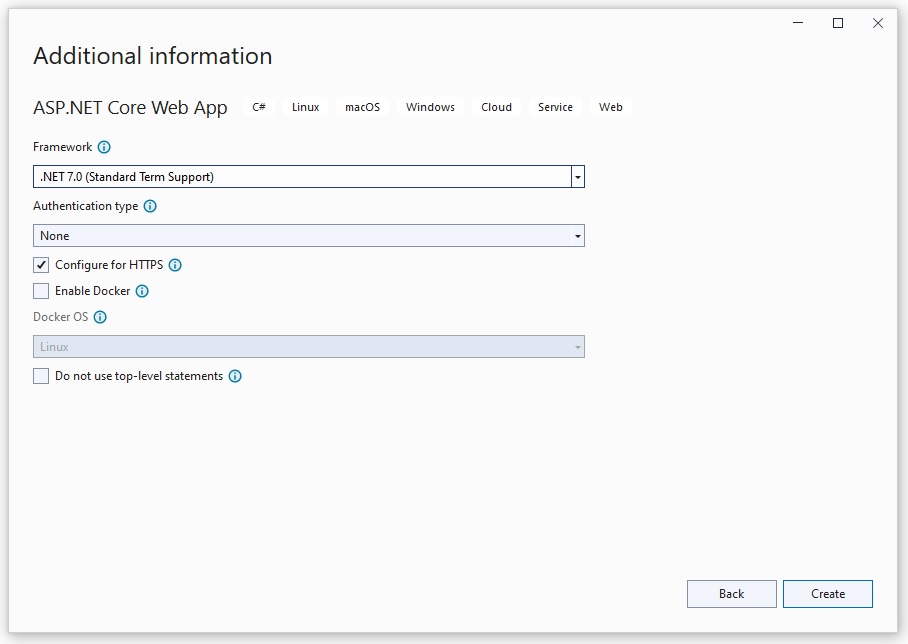Uncheck the Configure for HTTPS checkbox
This screenshot has height=644, width=908.
[41, 265]
